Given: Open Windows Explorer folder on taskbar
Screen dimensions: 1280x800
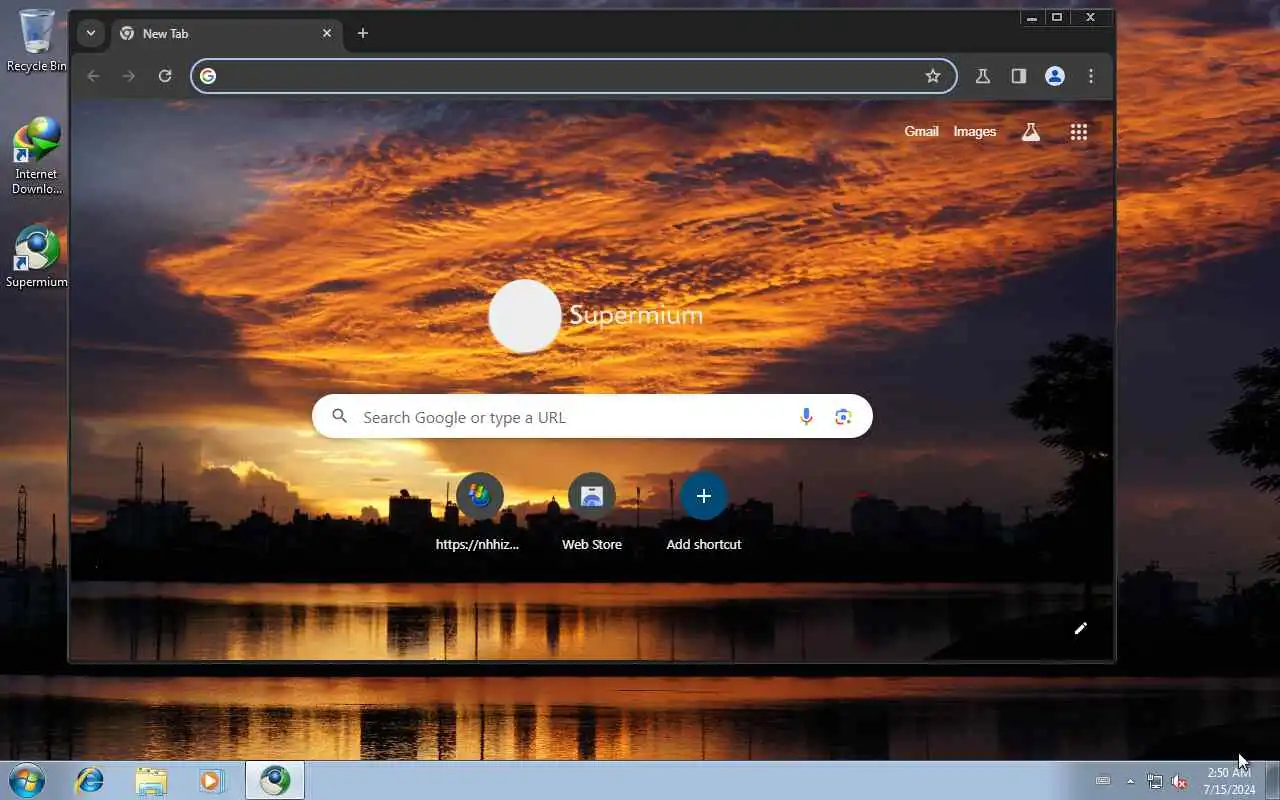Looking at the screenshot, I should coord(151,780).
